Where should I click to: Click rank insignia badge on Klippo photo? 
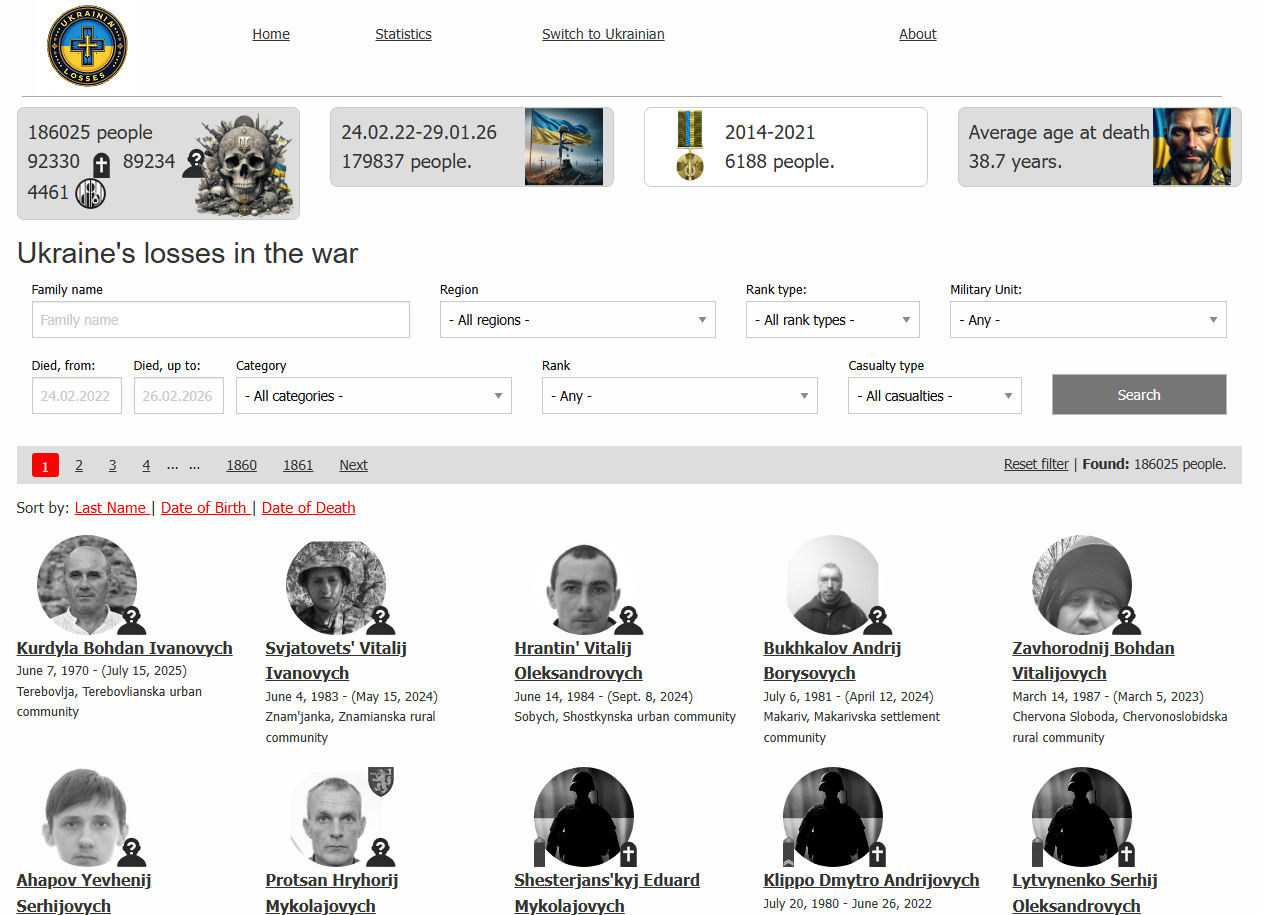[789, 853]
